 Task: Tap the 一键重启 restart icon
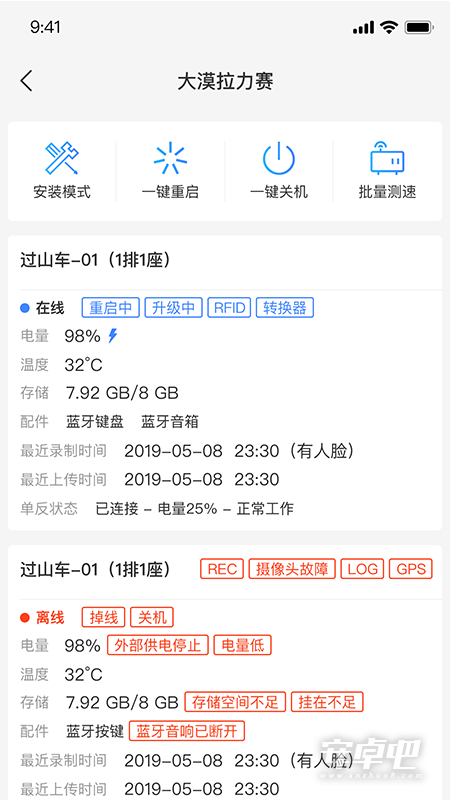(x=170, y=158)
